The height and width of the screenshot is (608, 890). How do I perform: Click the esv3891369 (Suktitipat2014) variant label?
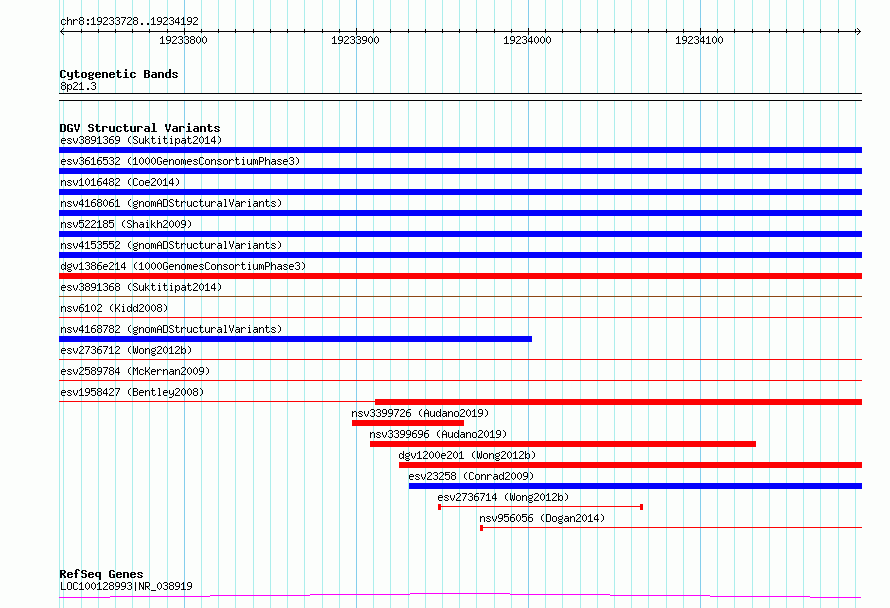pos(141,140)
